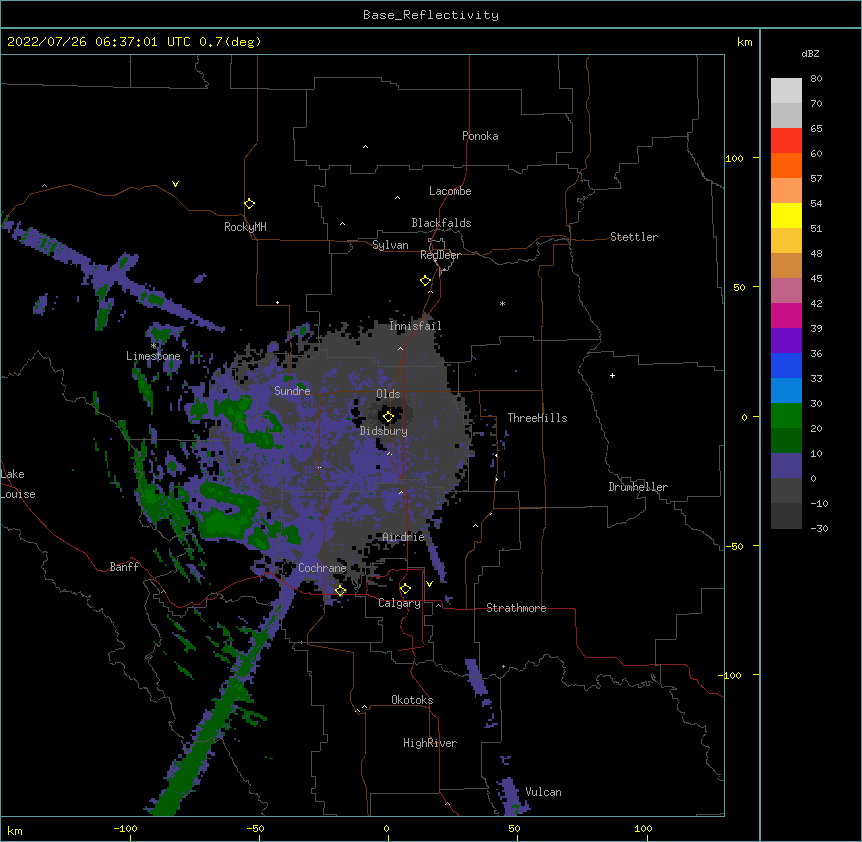Select the Airdrie city label
Screen dimensions: 862x842
pyautogui.click(x=404, y=537)
